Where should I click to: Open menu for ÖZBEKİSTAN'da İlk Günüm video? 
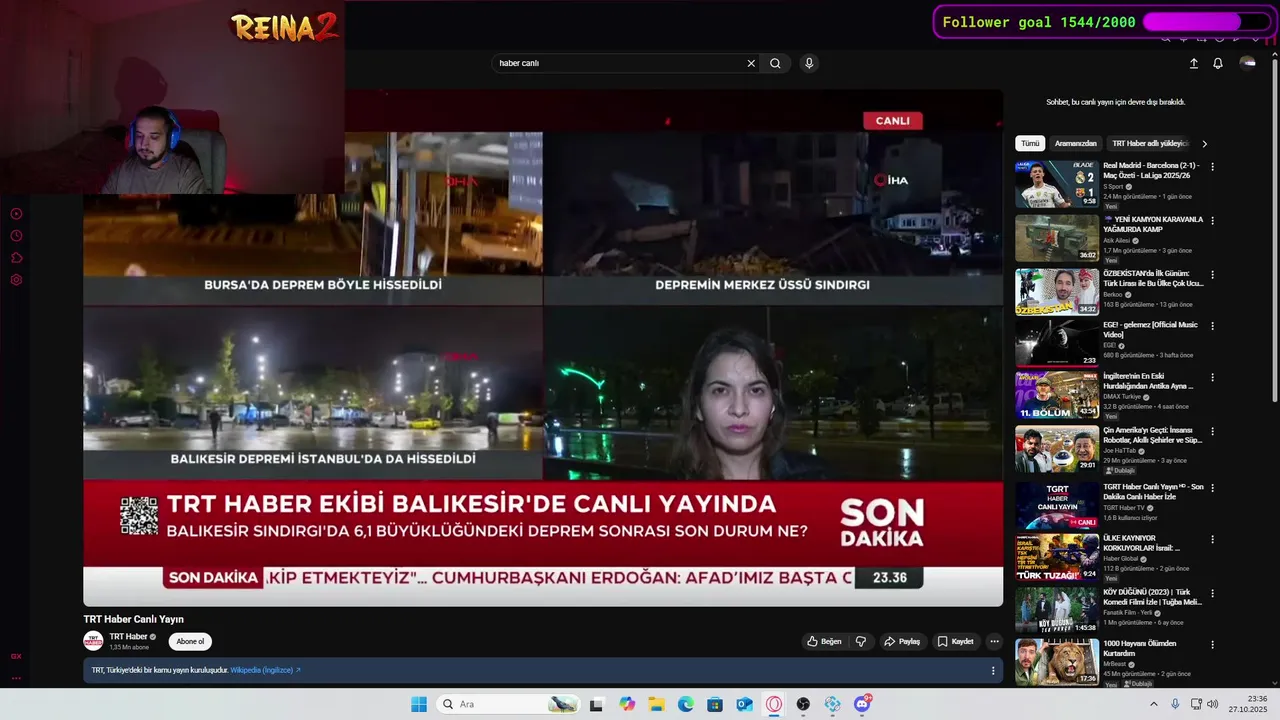click(x=1213, y=274)
